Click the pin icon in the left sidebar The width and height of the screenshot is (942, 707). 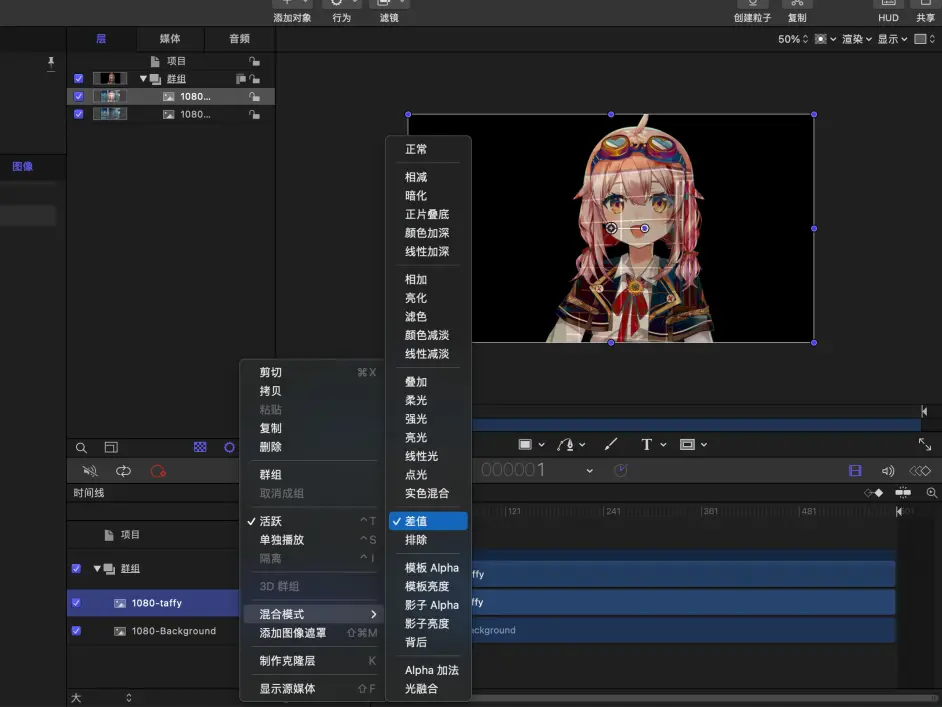coord(51,62)
